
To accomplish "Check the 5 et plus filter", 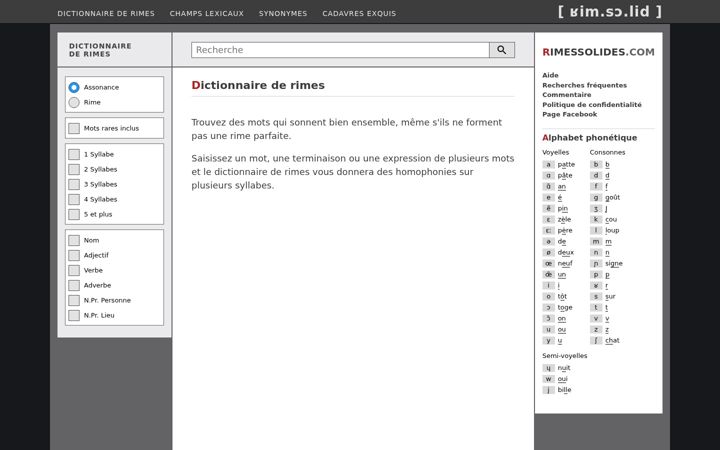I will pos(74,214).
